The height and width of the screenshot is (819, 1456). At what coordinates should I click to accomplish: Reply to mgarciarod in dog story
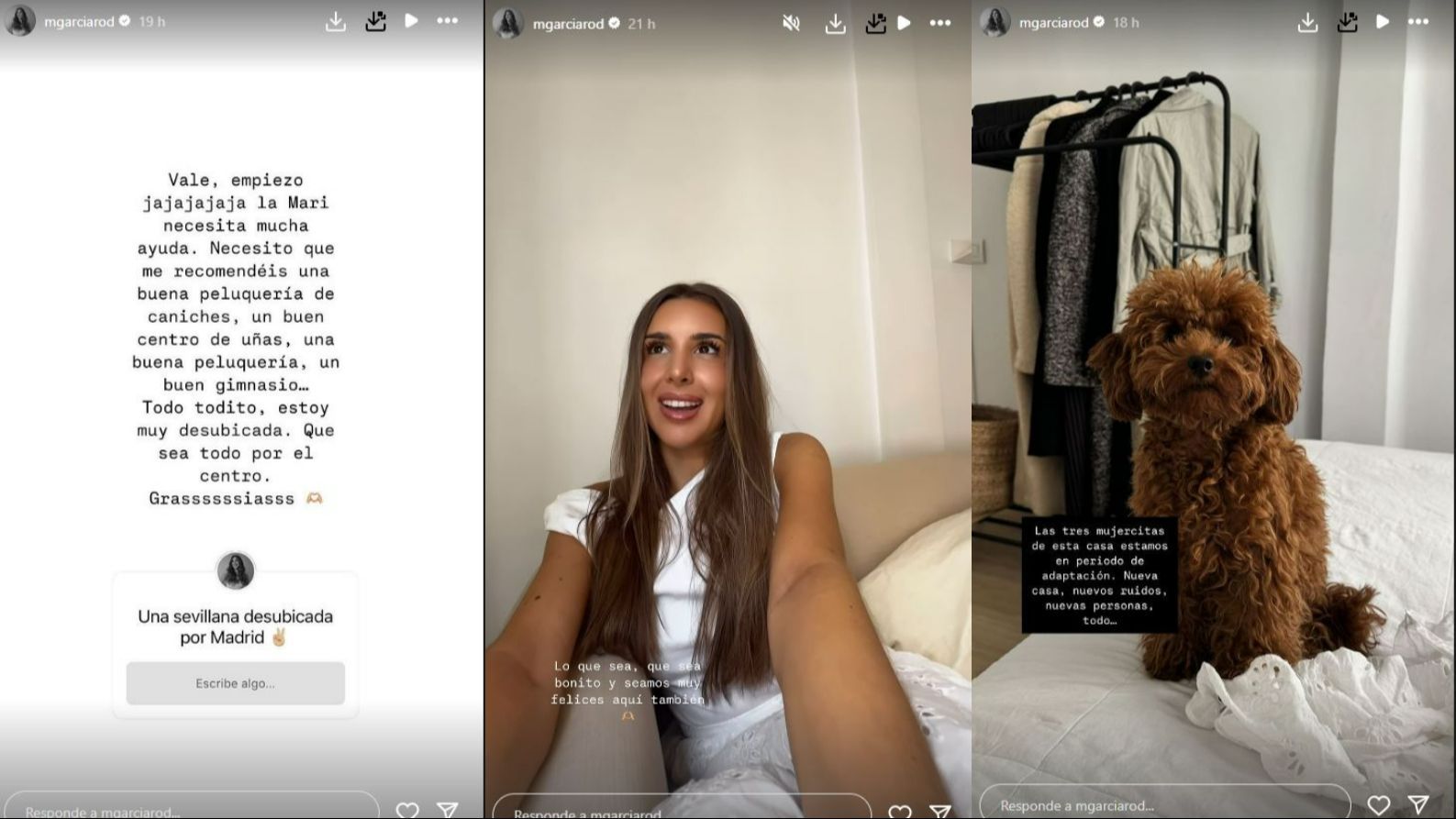coord(1165,804)
